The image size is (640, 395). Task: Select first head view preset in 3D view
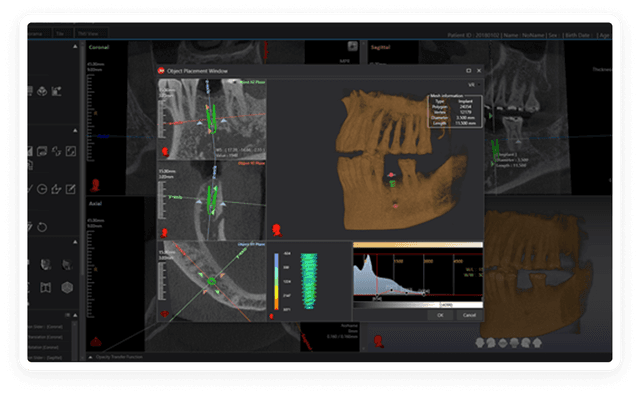point(480,343)
